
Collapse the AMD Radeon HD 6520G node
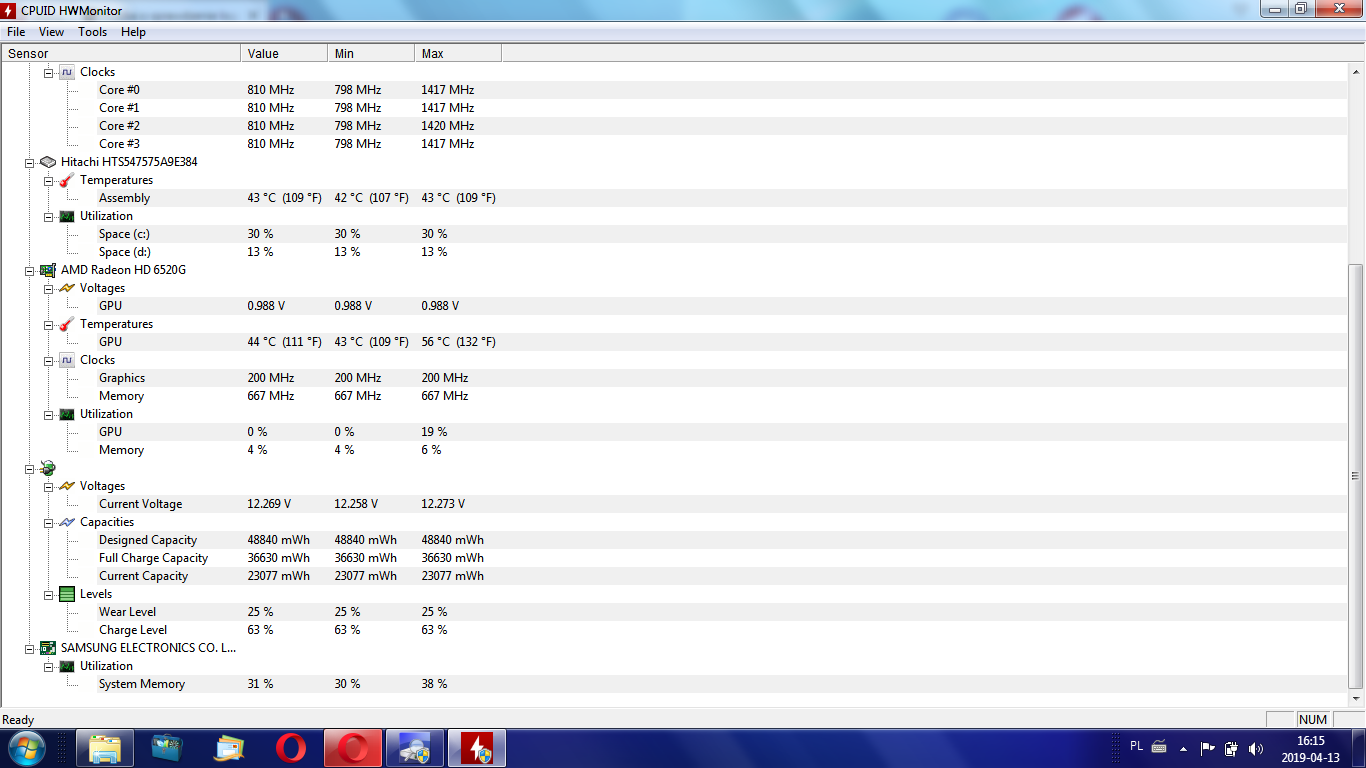click(29, 270)
